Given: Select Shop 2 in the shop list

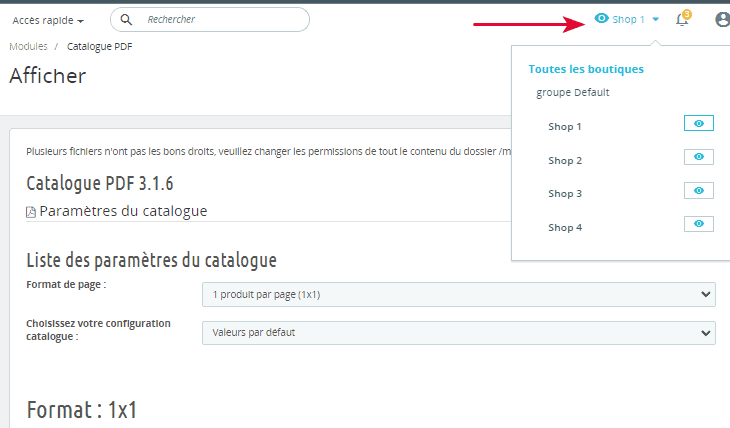Looking at the screenshot, I should coord(565,160).
